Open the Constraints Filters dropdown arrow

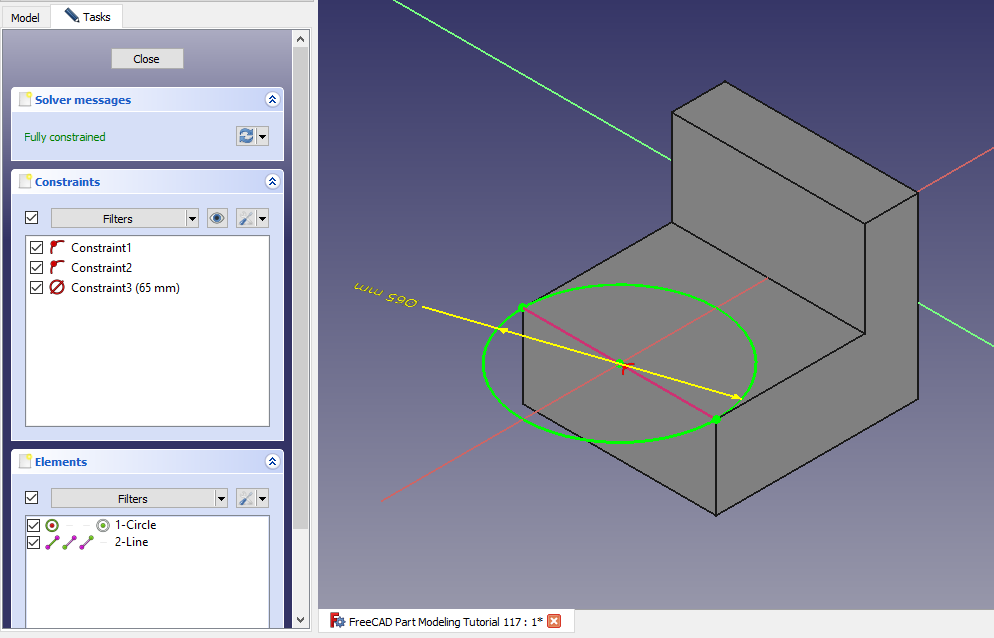click(x=192, y=218)
